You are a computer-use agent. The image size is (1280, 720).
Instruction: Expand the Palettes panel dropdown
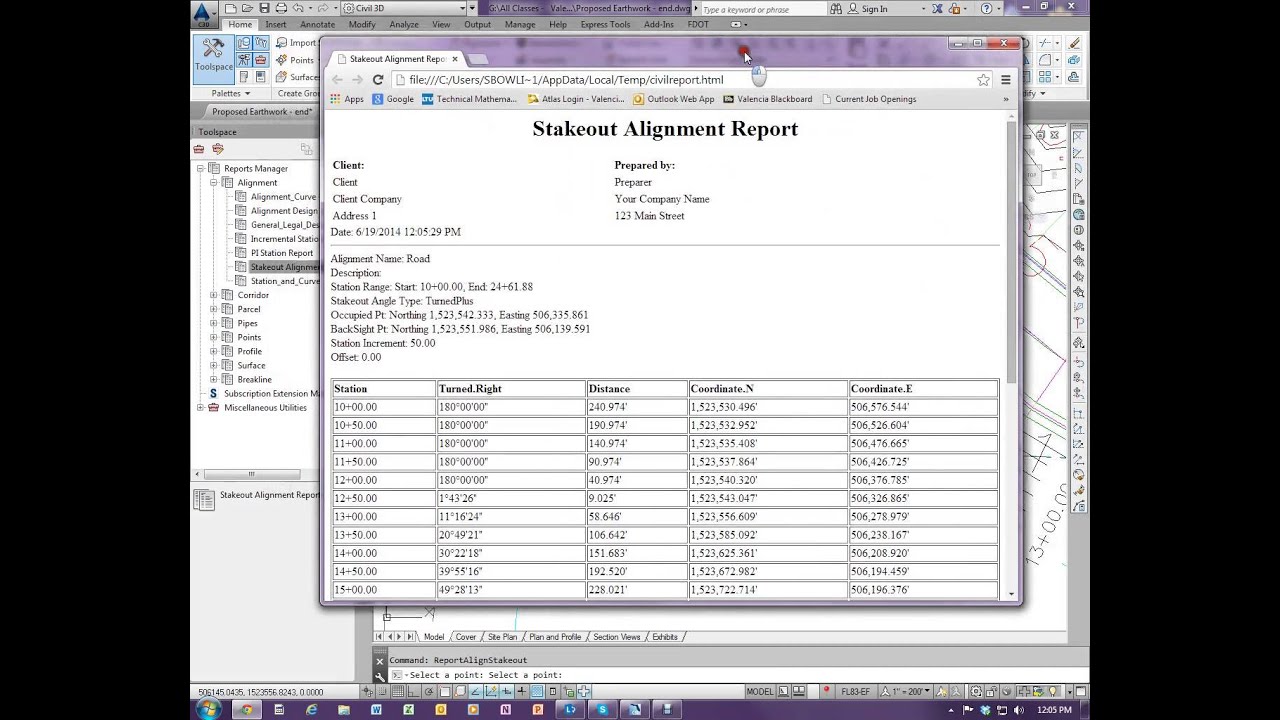point(231,93)
